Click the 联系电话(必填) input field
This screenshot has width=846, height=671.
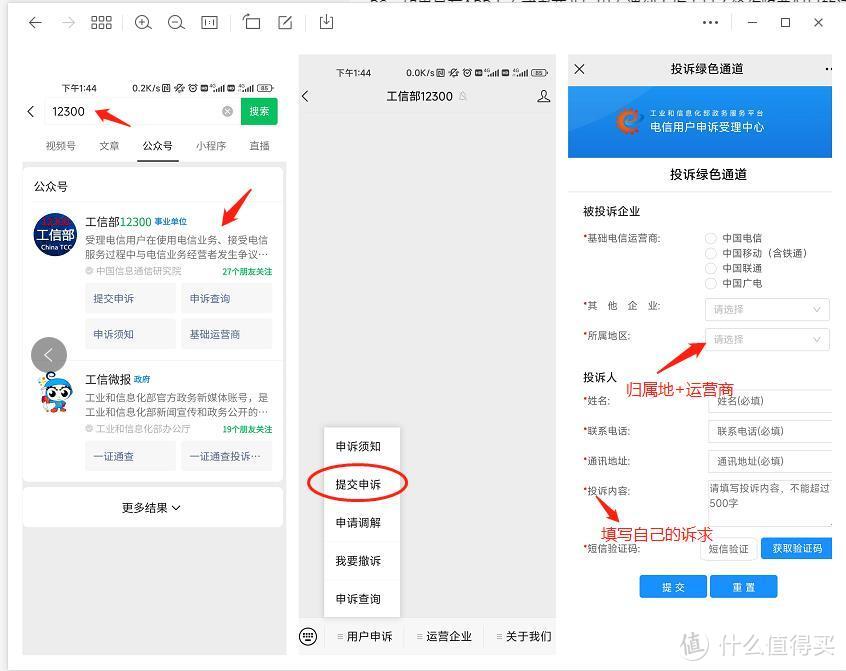click(770, 431)
